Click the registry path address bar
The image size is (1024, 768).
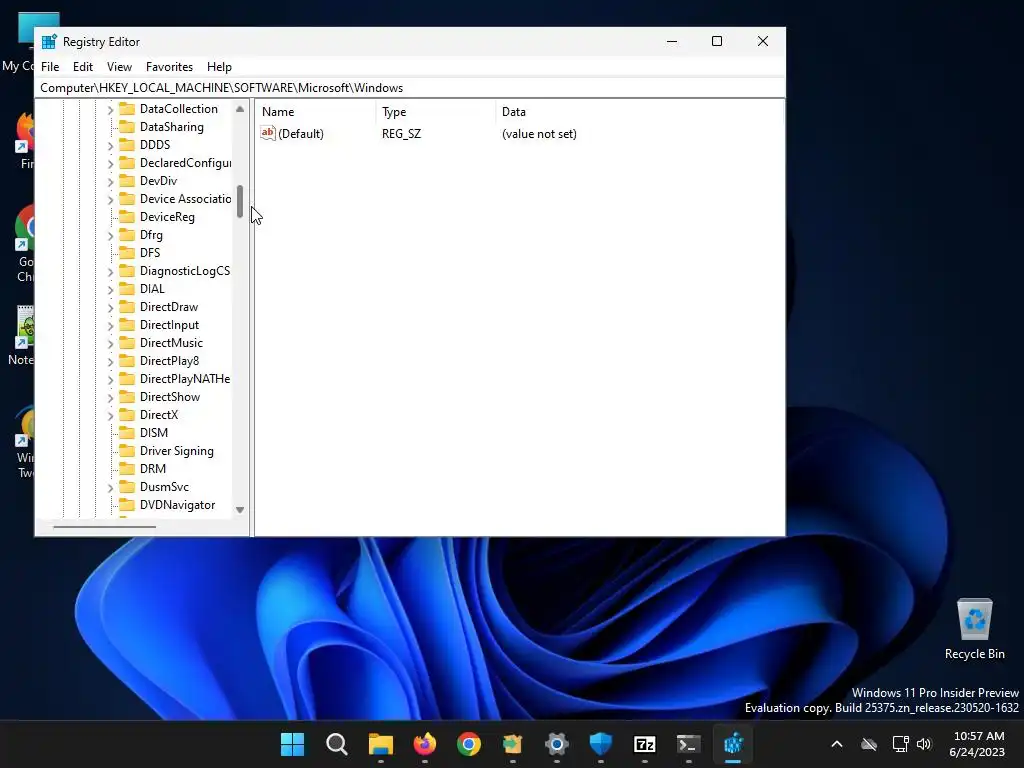click(410, 88)
